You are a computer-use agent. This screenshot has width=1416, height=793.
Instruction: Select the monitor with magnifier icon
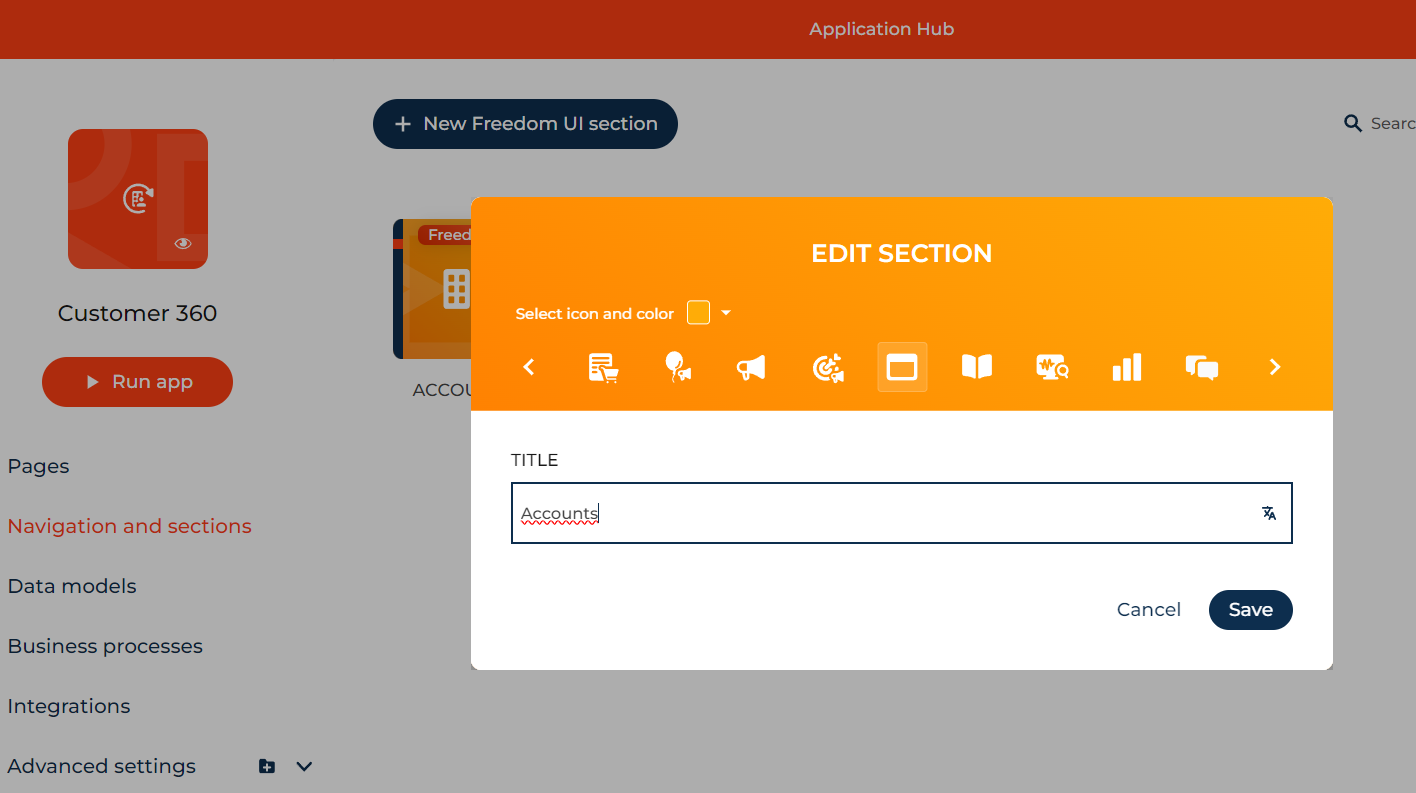[1052, 367]
